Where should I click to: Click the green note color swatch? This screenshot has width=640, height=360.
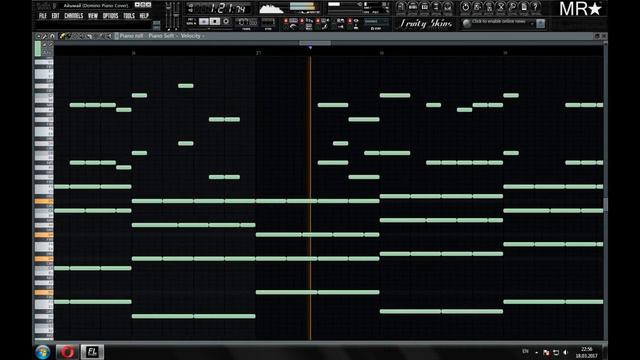click(38, 49)
